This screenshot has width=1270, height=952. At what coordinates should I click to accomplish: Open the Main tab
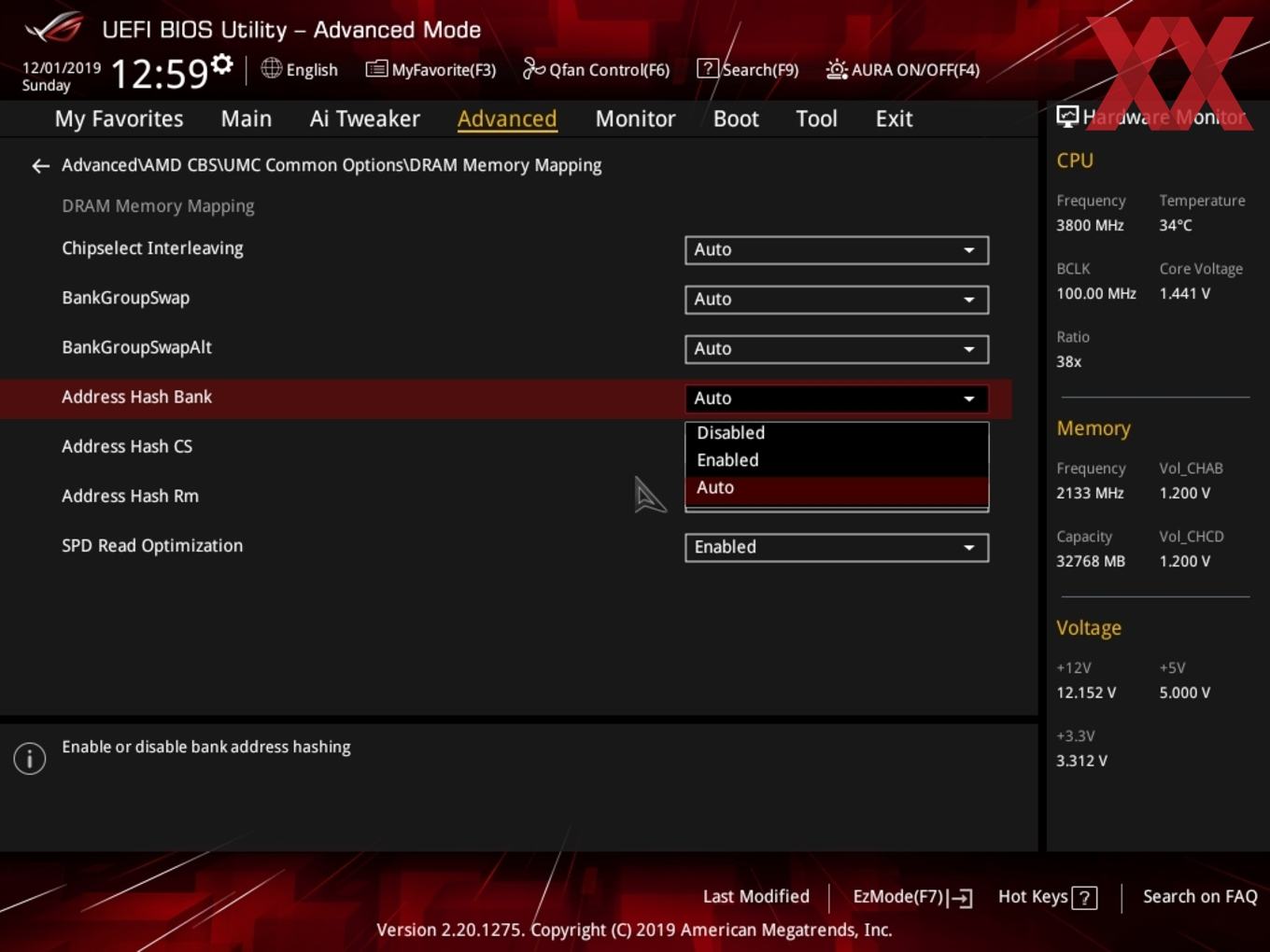click(x=247, y=119)
